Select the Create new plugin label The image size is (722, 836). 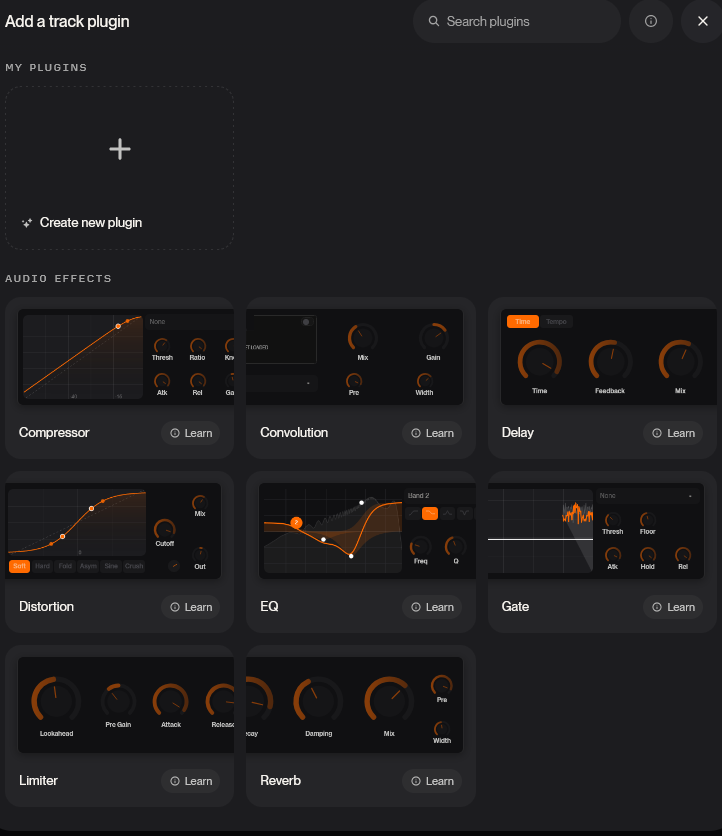(91, 222)
